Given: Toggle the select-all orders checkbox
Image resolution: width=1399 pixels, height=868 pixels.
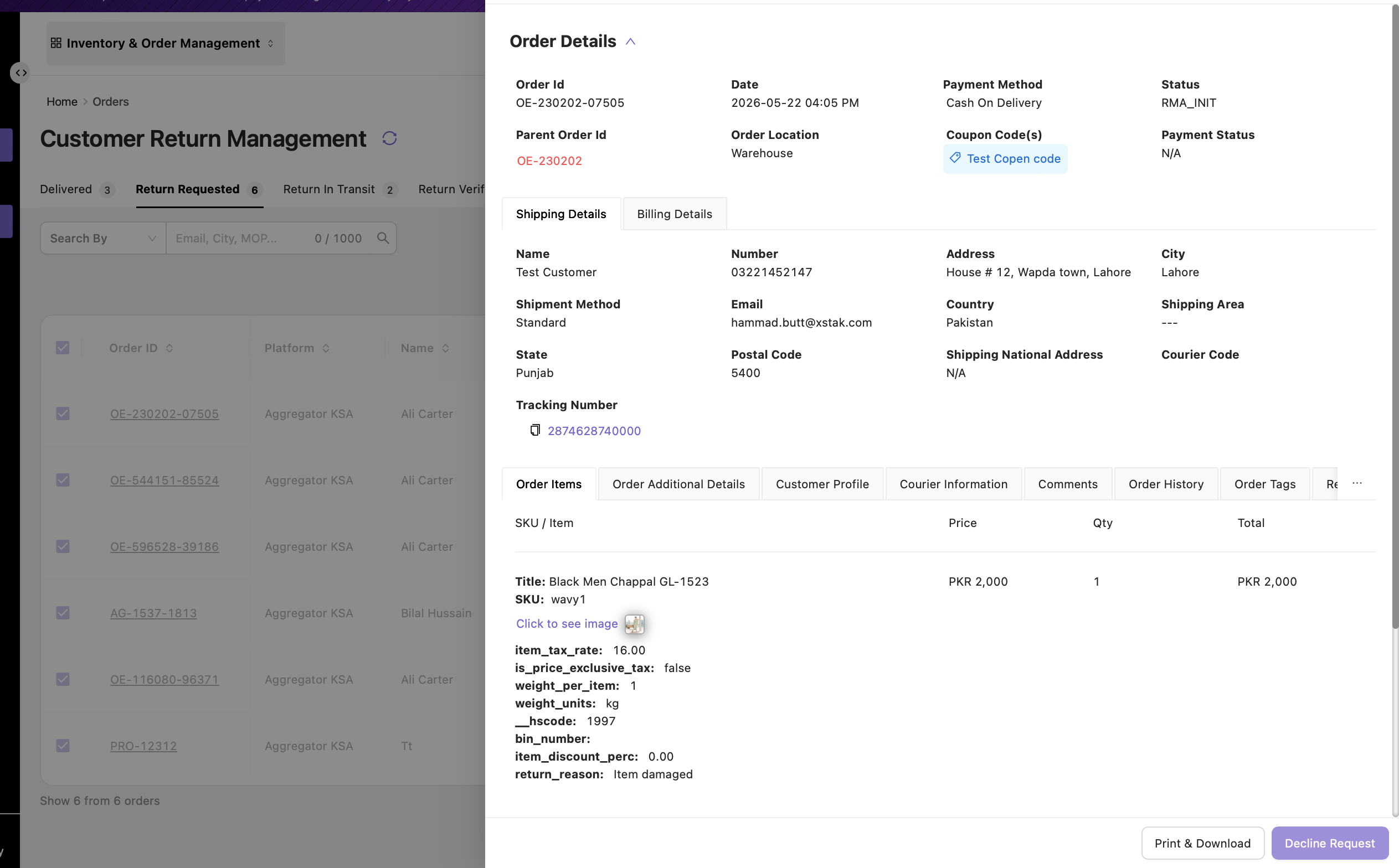Looking at the screenshot, I should (x=63, y=348).
